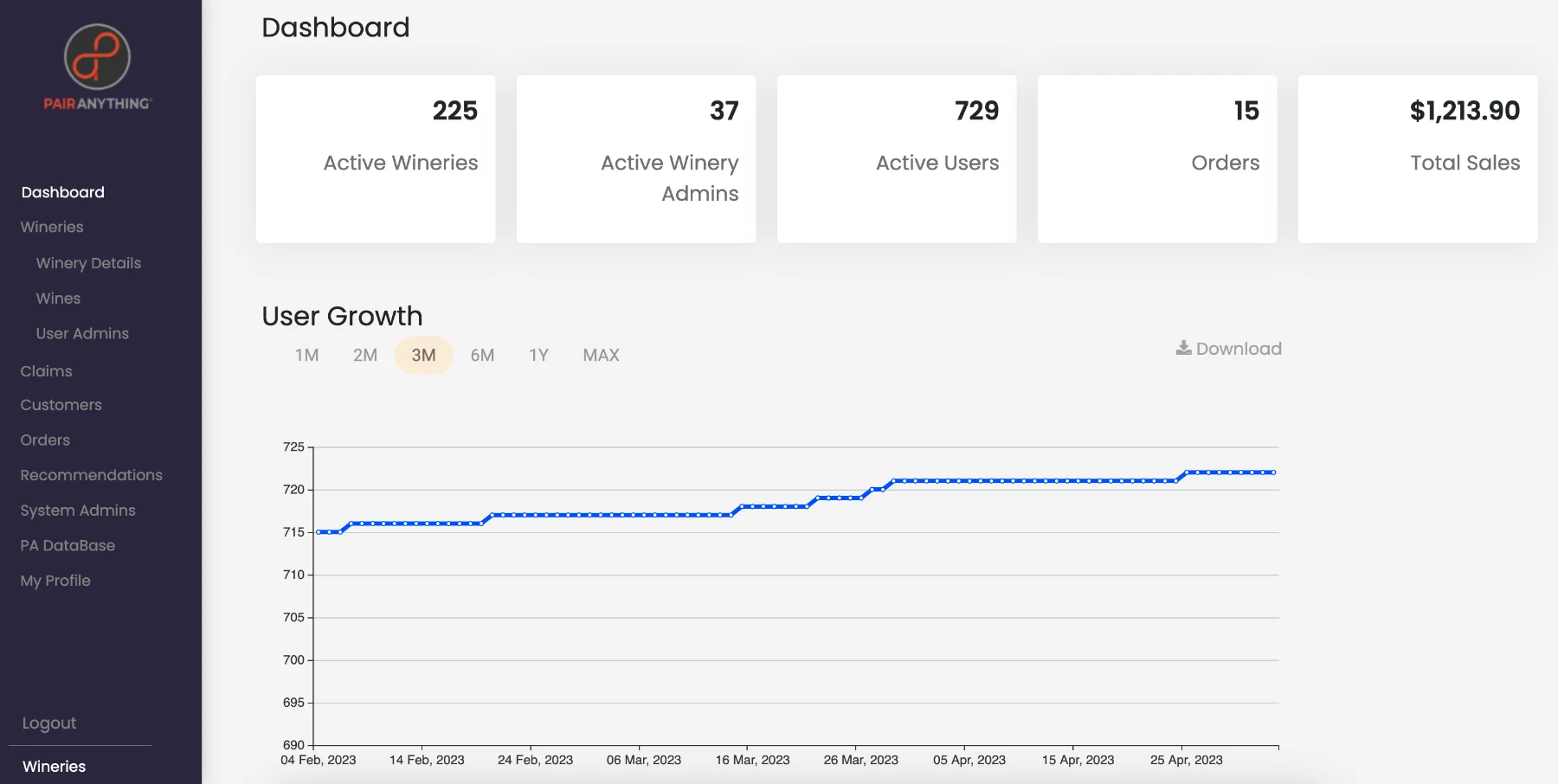Switch chart to 6M range
Screen dimensions: 1558x784
[482, 356]
